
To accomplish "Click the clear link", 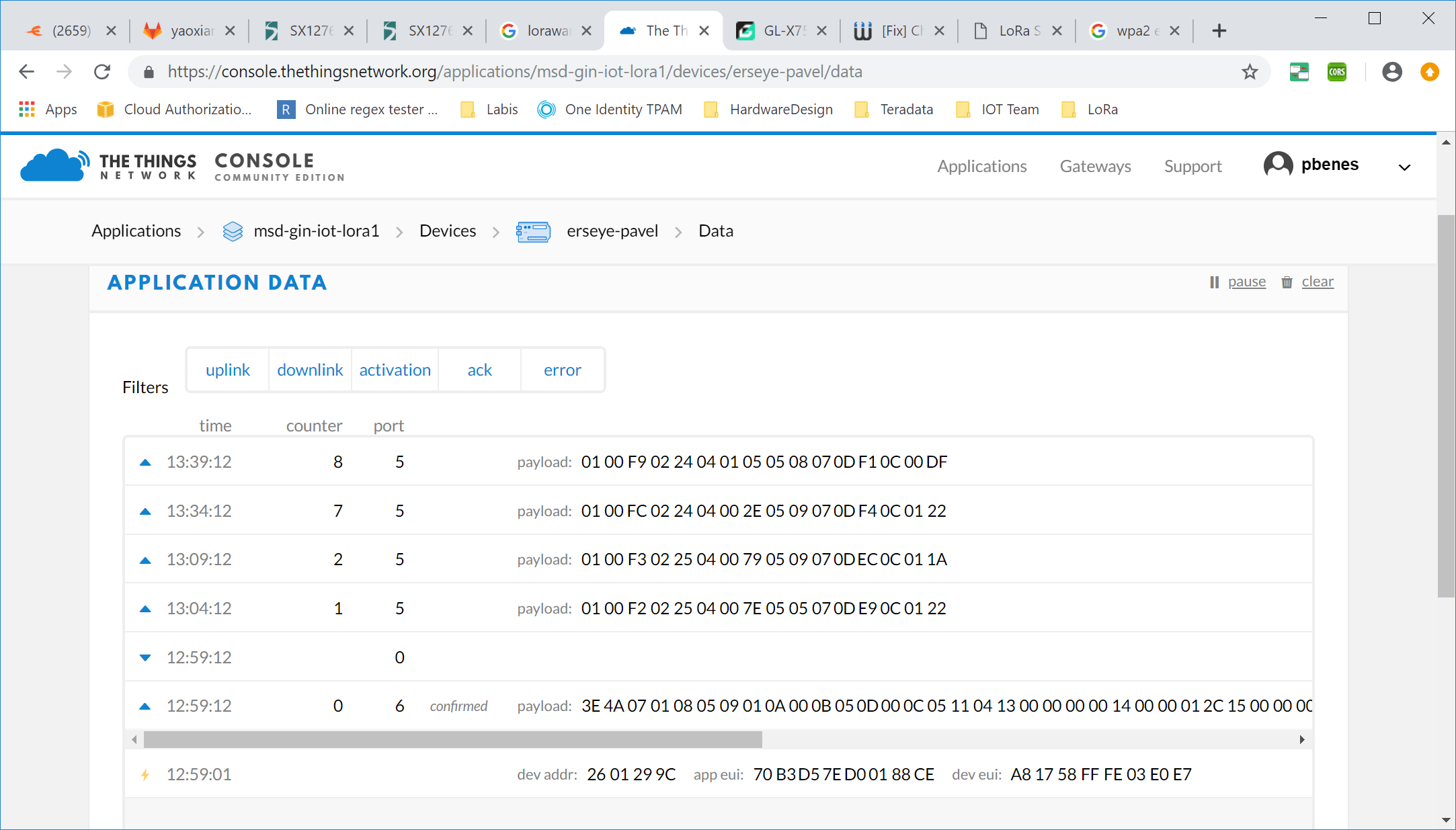I will [1318, 282].
